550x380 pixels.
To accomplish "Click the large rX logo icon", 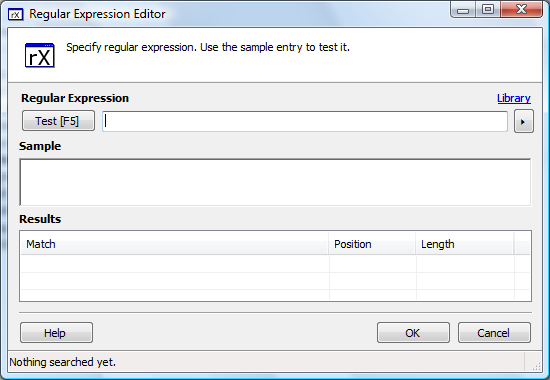I will [40, 55].
